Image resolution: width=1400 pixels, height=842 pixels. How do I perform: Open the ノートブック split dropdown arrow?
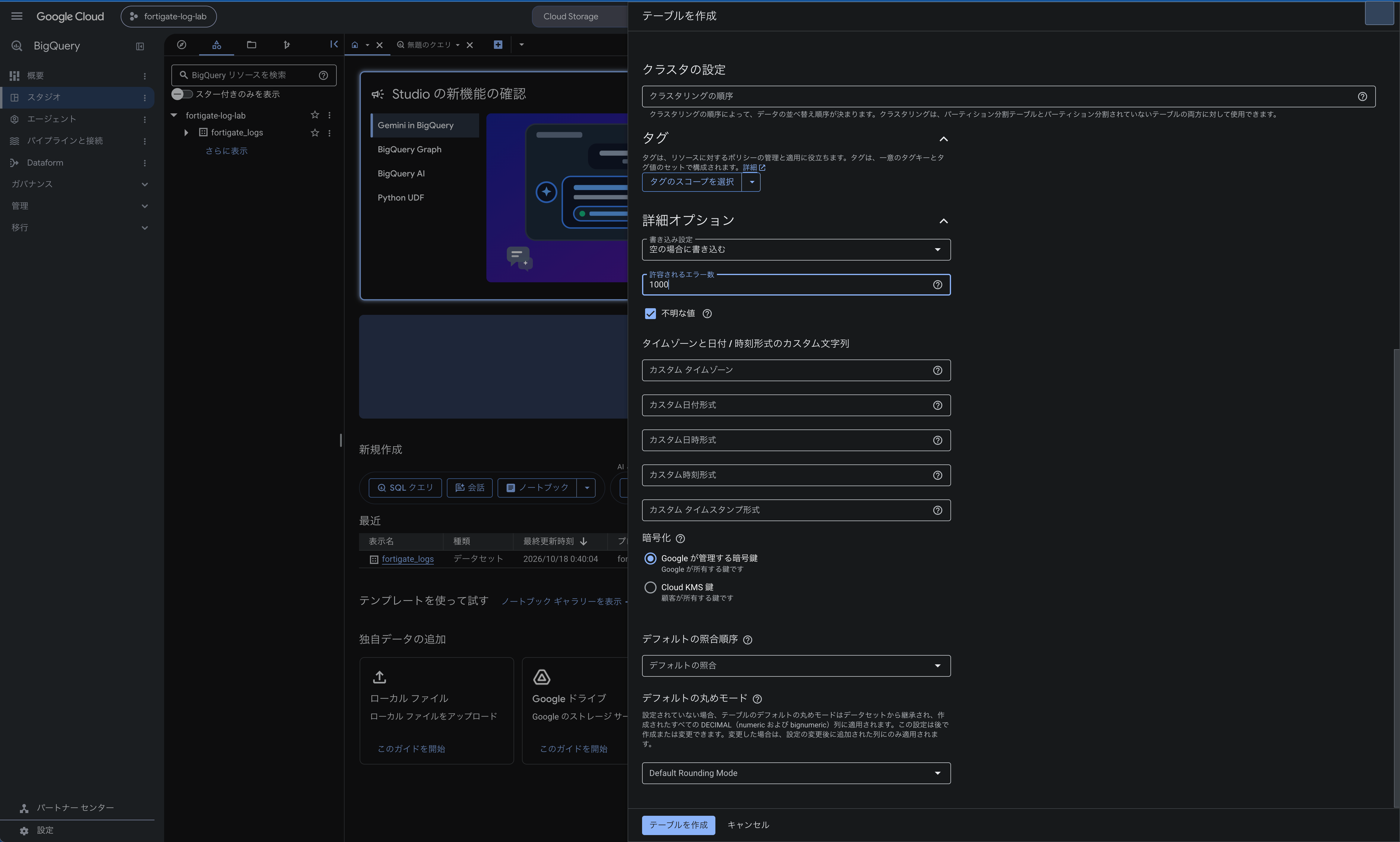coord(587,488)
